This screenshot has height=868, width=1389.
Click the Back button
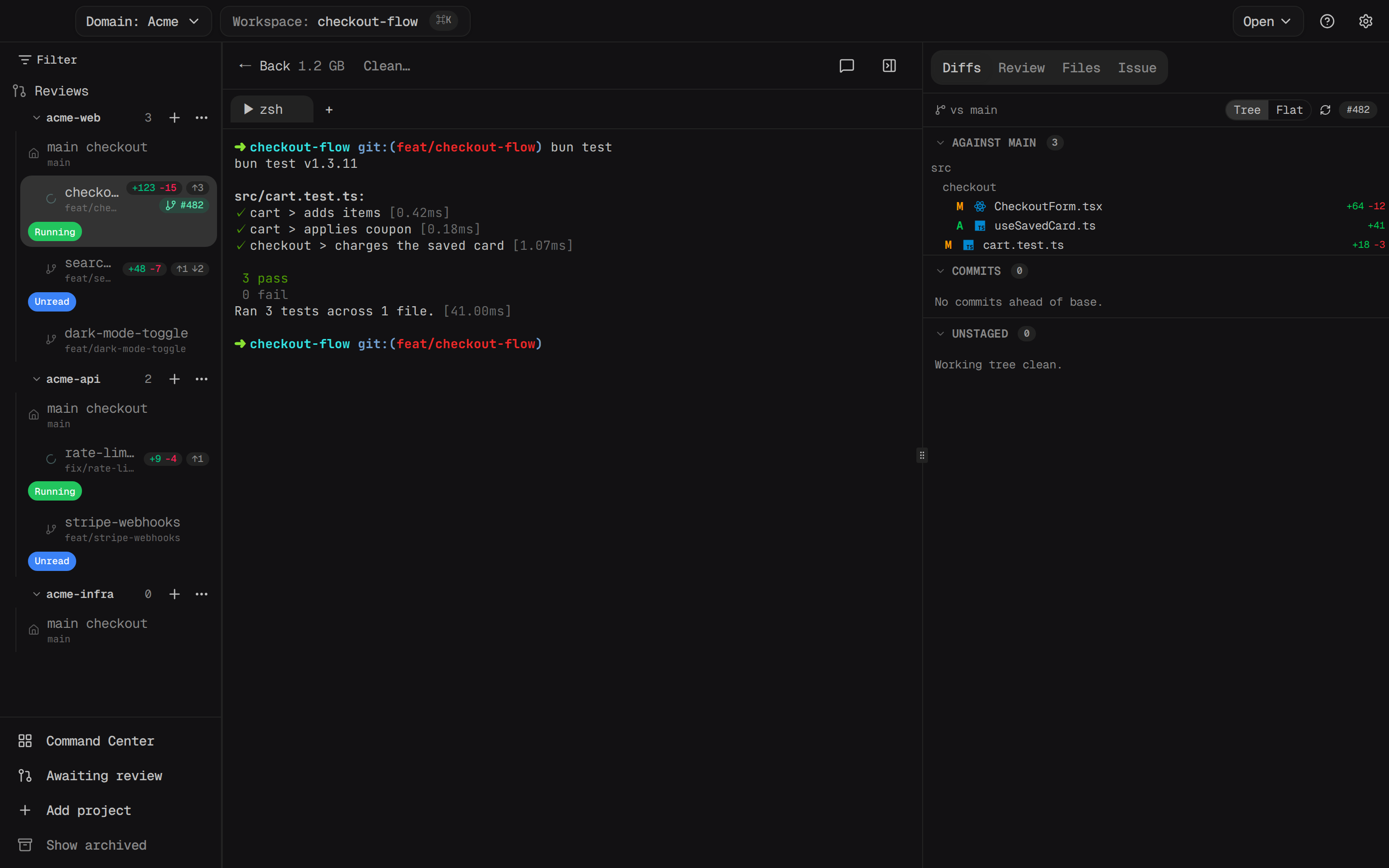(x=265, y=66)
